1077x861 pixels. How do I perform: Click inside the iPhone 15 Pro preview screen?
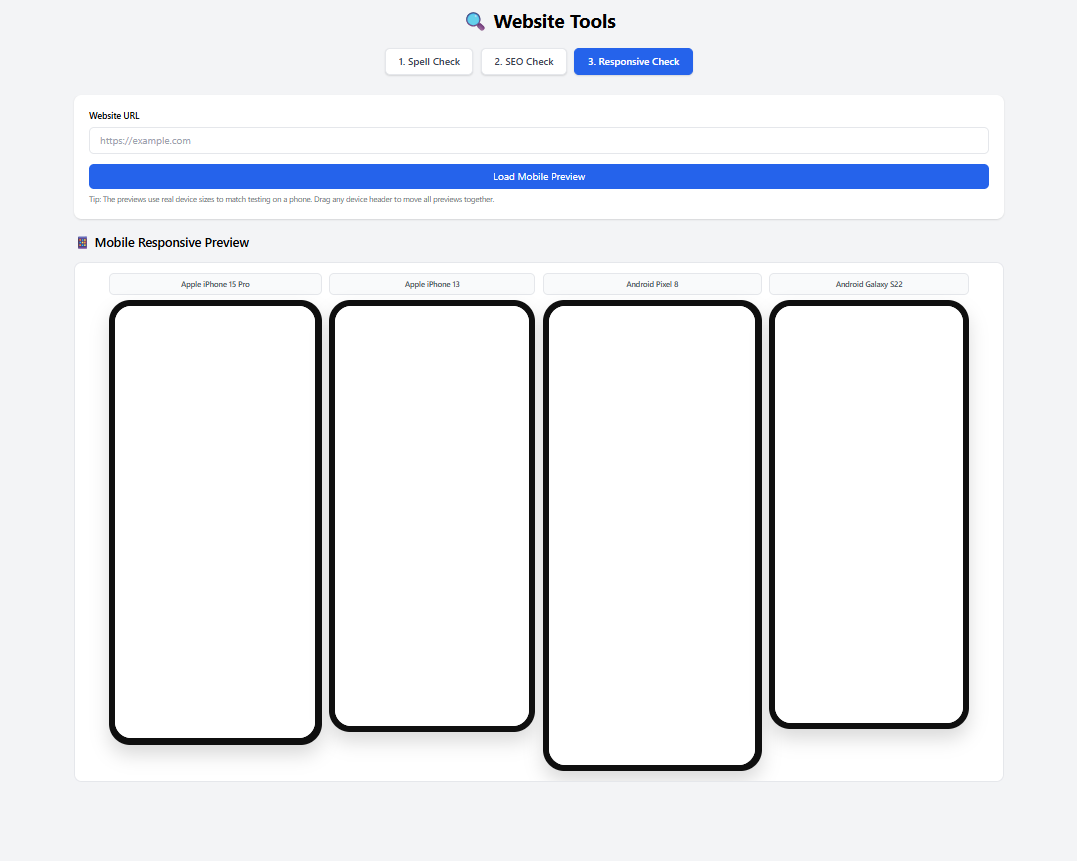[x=215, y=520]
